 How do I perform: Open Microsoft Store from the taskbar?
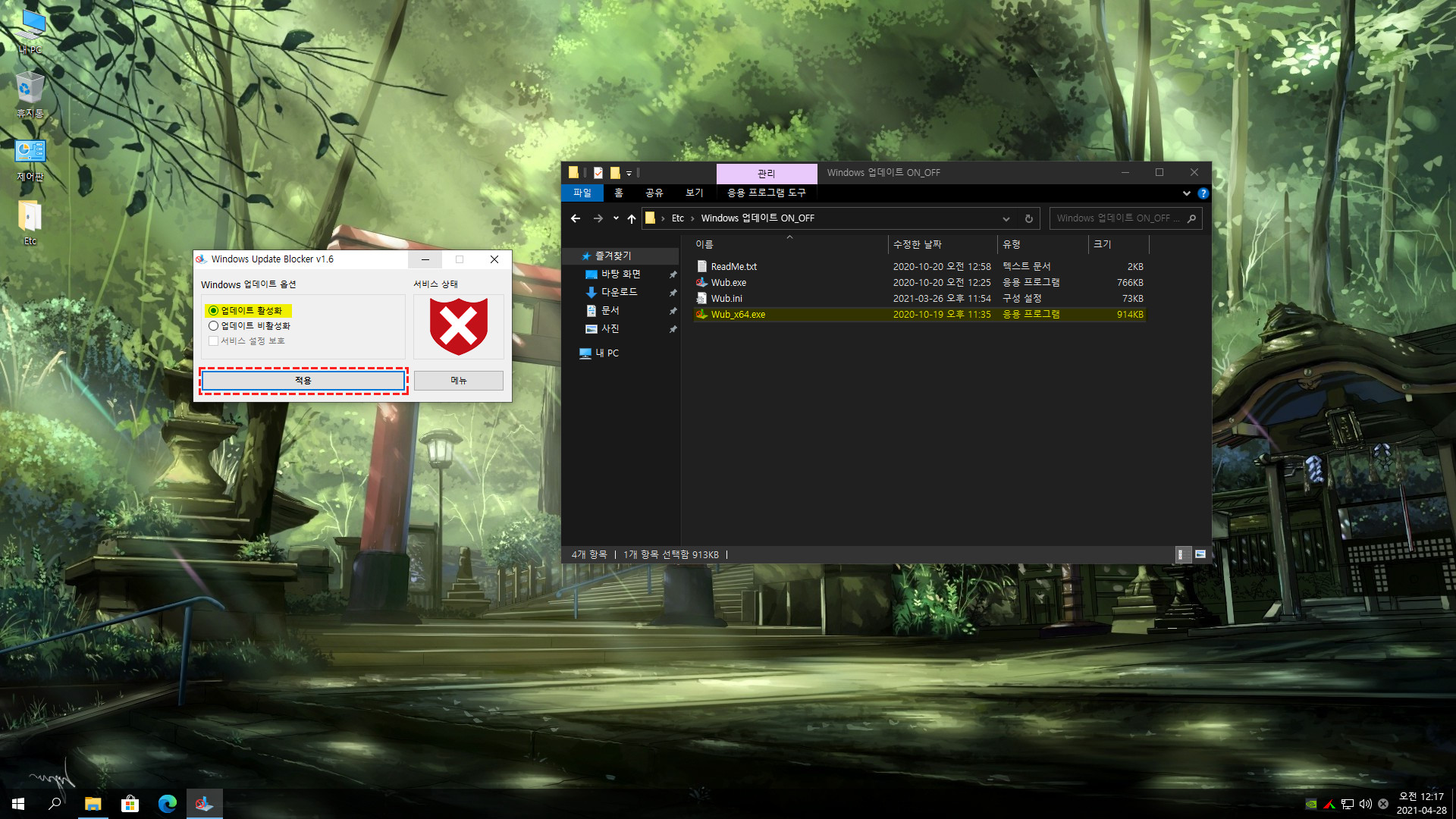tap(130, 804)
